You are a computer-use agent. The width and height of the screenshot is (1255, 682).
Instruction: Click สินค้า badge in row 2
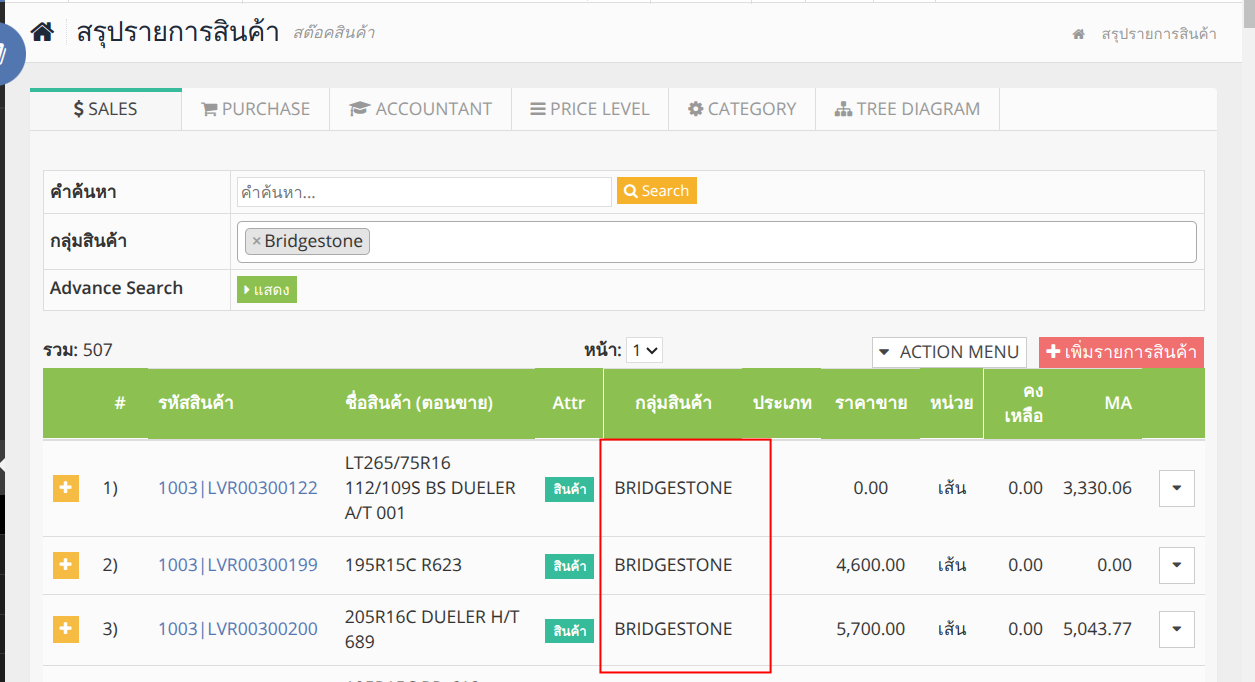coord(569,566)
